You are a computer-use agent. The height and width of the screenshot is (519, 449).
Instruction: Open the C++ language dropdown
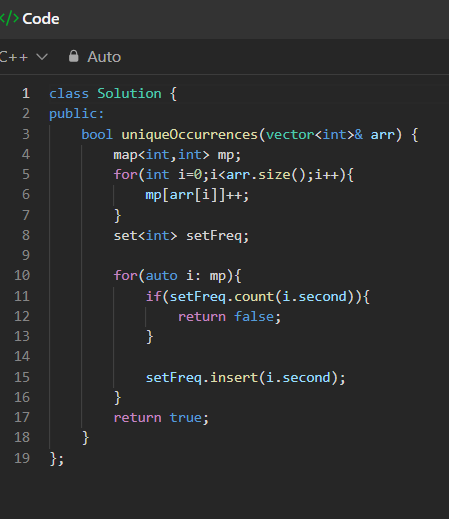coord(24,57)
